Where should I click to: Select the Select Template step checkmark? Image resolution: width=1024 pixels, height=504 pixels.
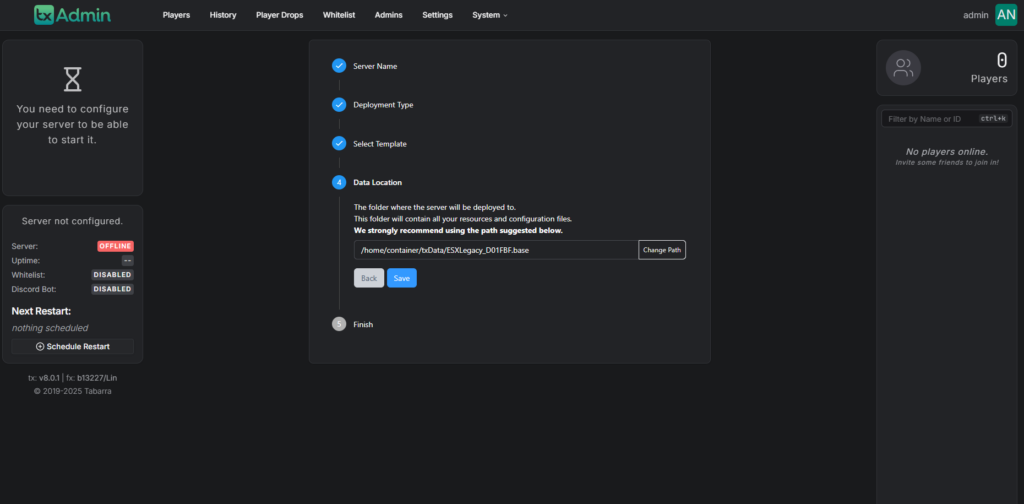pyautogui.click(x=338, y=144)
